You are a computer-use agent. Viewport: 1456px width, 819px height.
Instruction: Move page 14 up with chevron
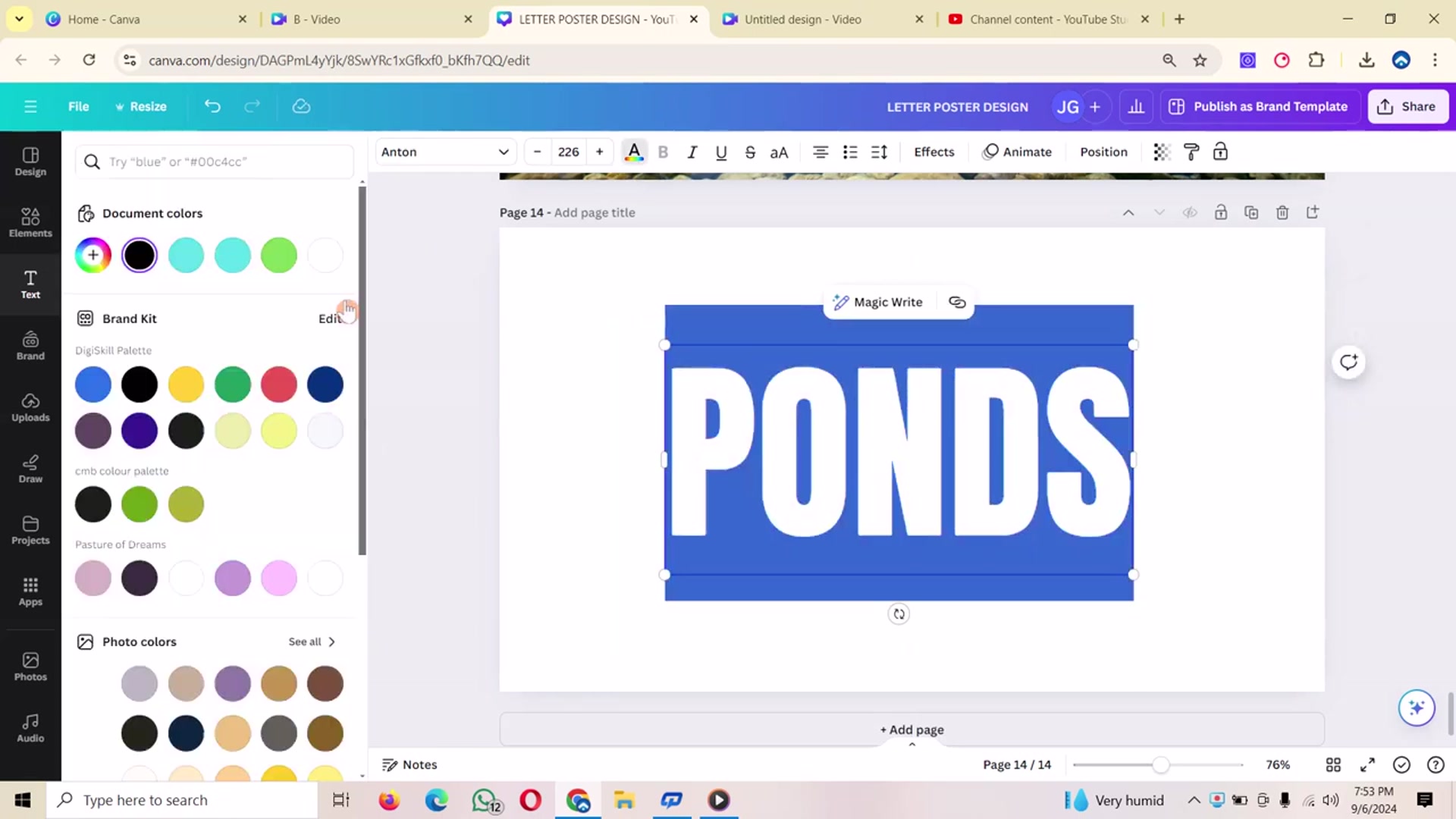click(1128, 212)
